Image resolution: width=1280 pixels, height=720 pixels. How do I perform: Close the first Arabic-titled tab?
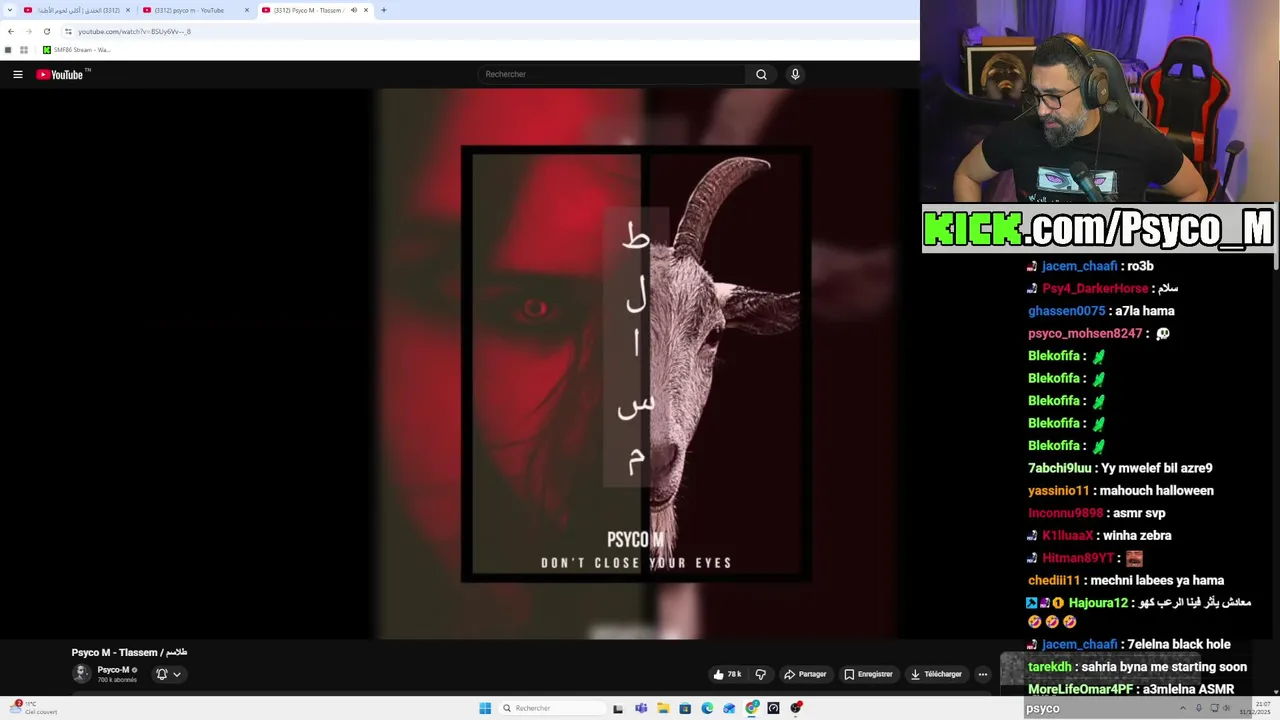[128, 10]
